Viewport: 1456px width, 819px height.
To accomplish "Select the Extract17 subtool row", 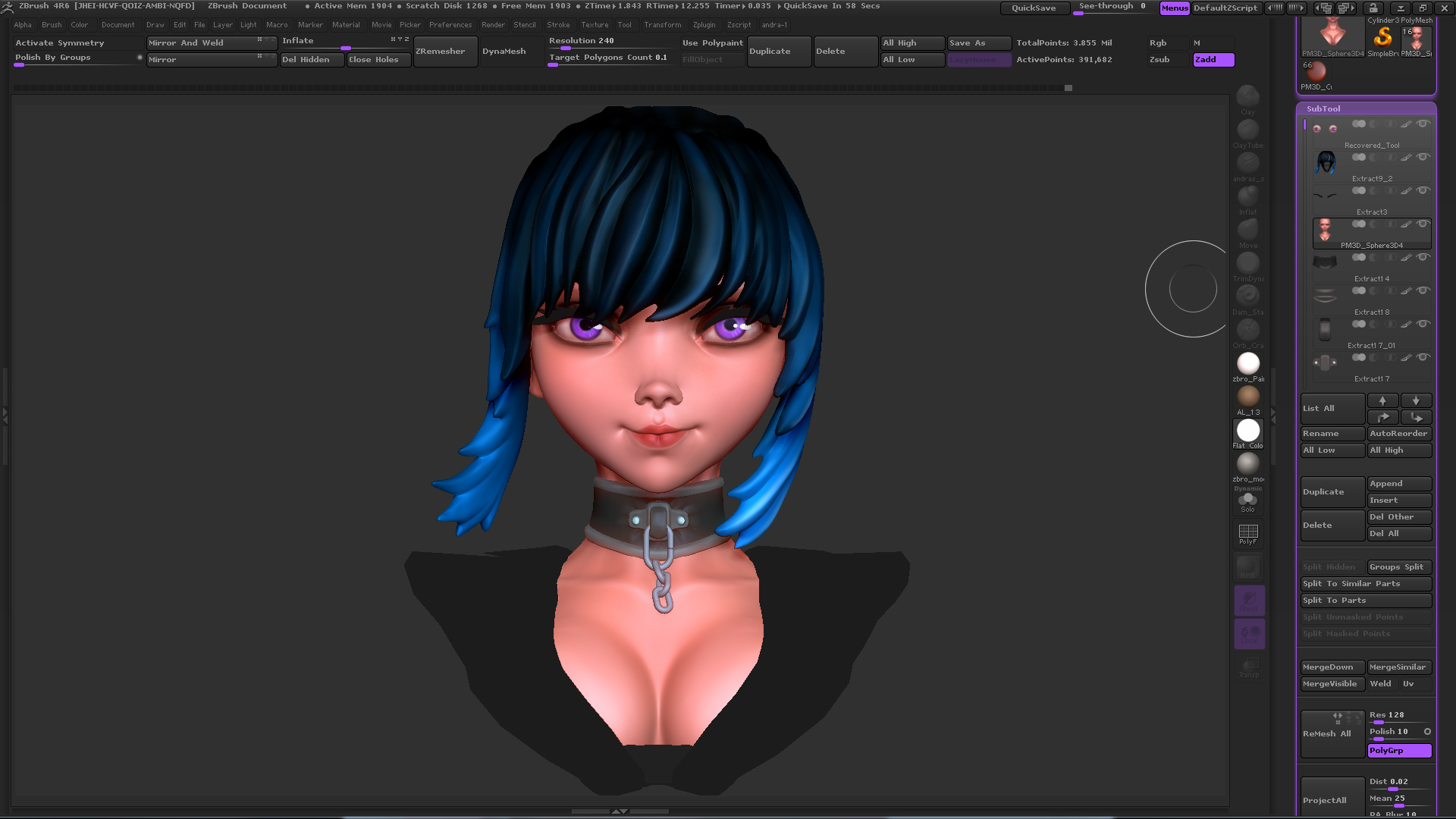I will click(x=1372, y=366).
